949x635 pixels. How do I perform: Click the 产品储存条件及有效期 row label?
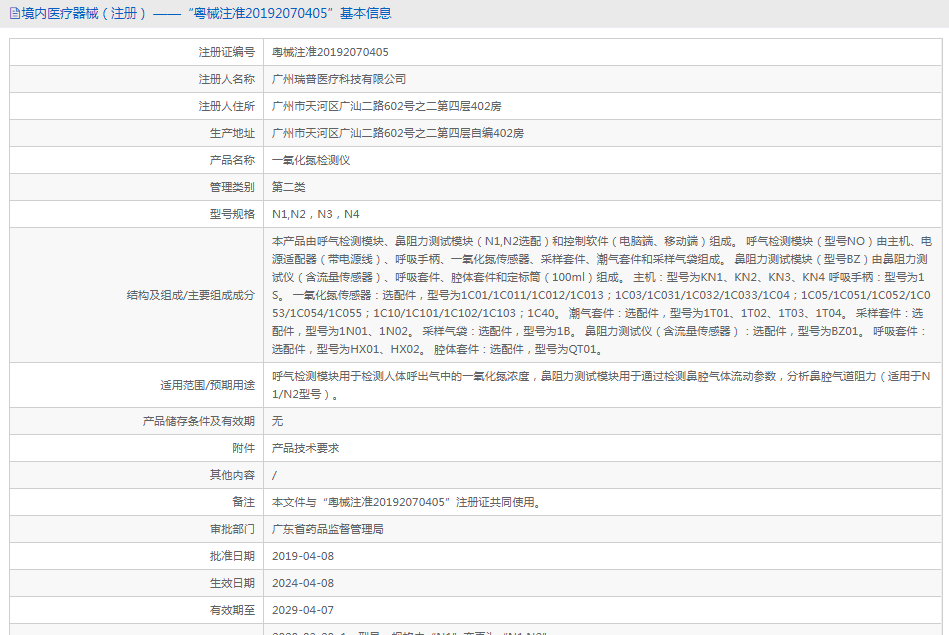coord(198,421)
